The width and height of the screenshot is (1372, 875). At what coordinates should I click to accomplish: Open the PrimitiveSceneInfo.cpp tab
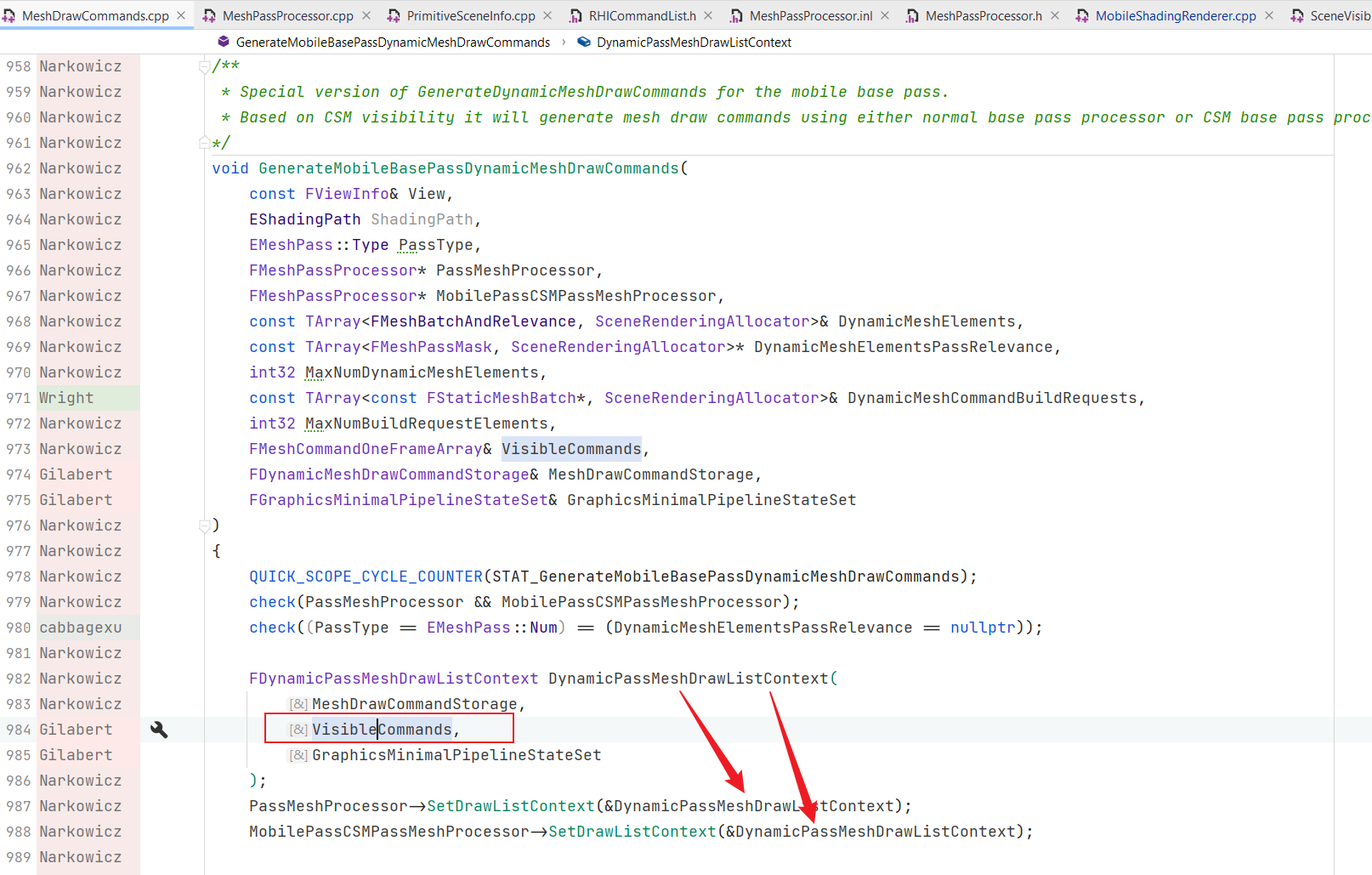pos(471,16)
